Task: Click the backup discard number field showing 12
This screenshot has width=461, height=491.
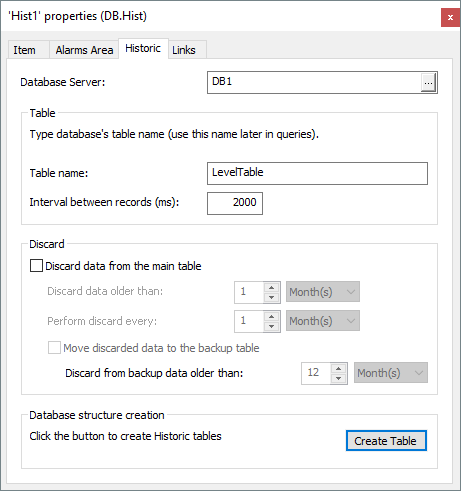Action: (316, 373)
